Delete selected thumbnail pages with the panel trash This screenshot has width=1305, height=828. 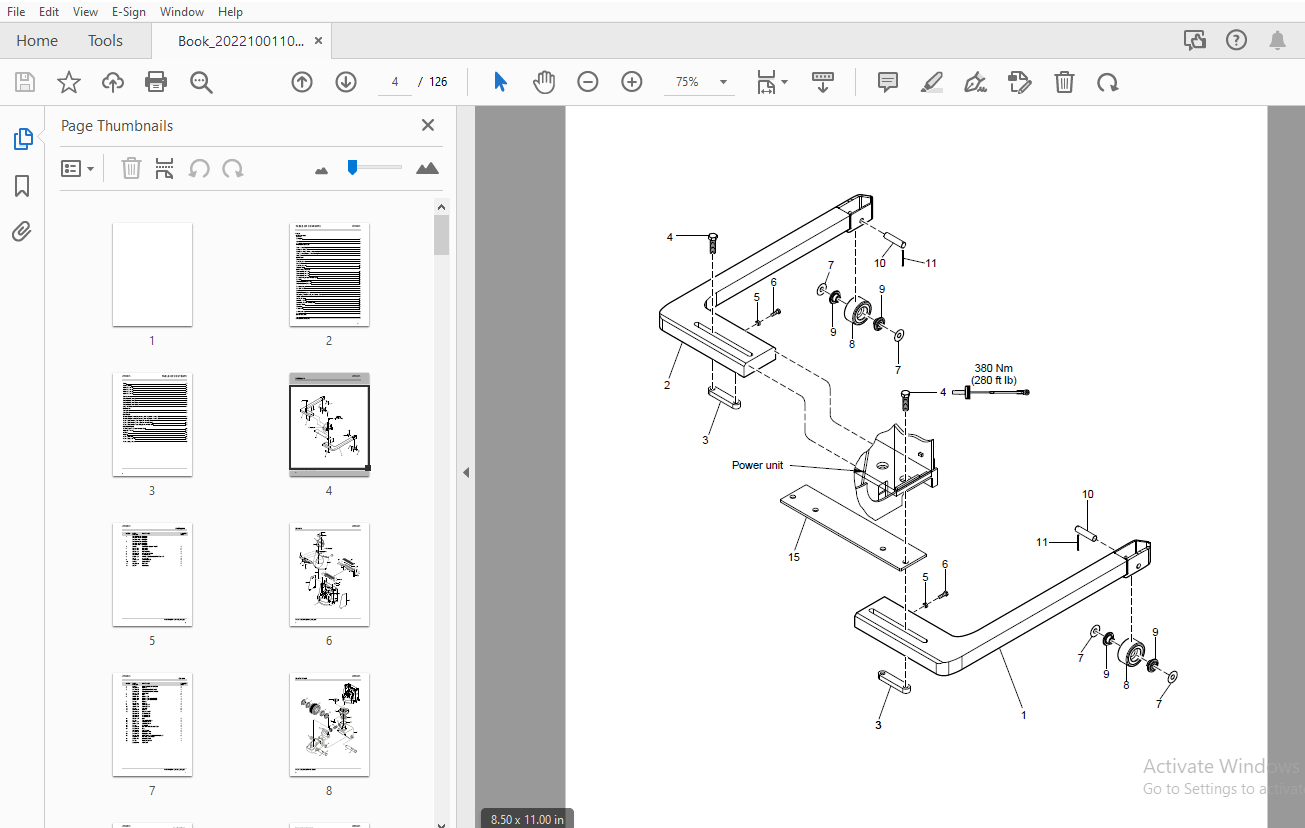tap(131, 168)
